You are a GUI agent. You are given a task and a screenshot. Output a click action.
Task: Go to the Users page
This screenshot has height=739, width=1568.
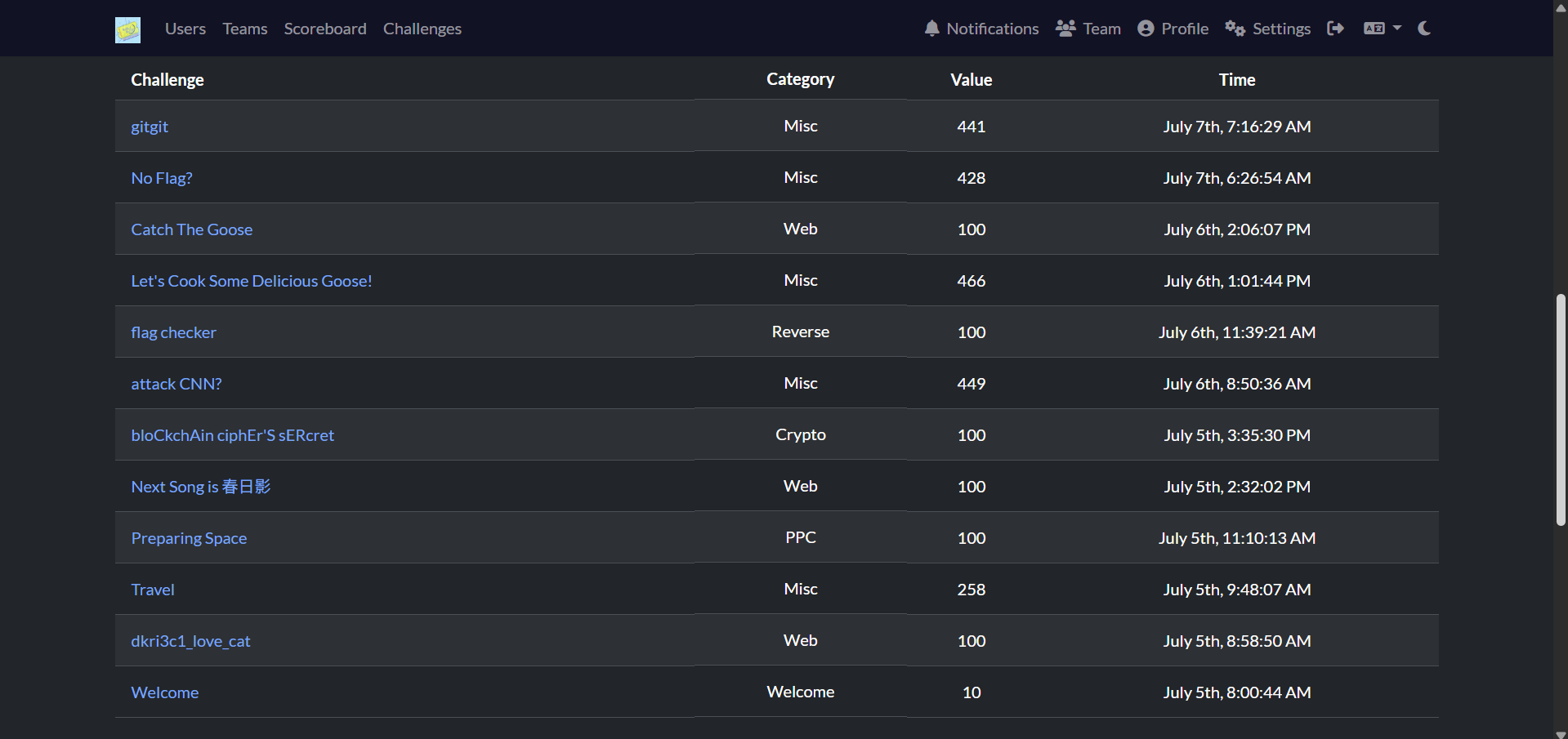pos(185,29)
